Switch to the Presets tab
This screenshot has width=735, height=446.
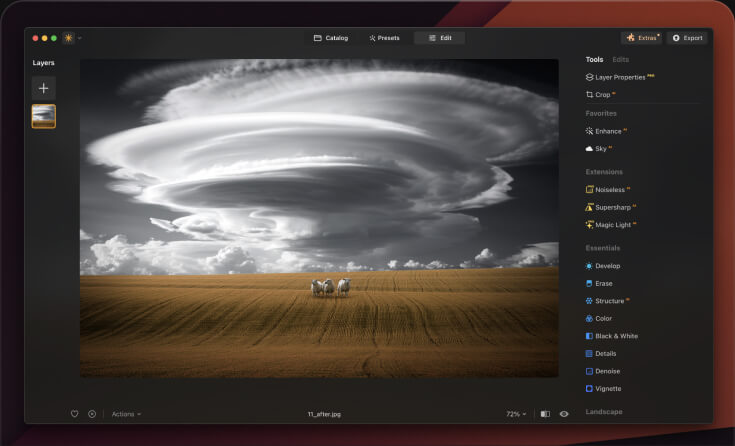[x=384, y=38]
